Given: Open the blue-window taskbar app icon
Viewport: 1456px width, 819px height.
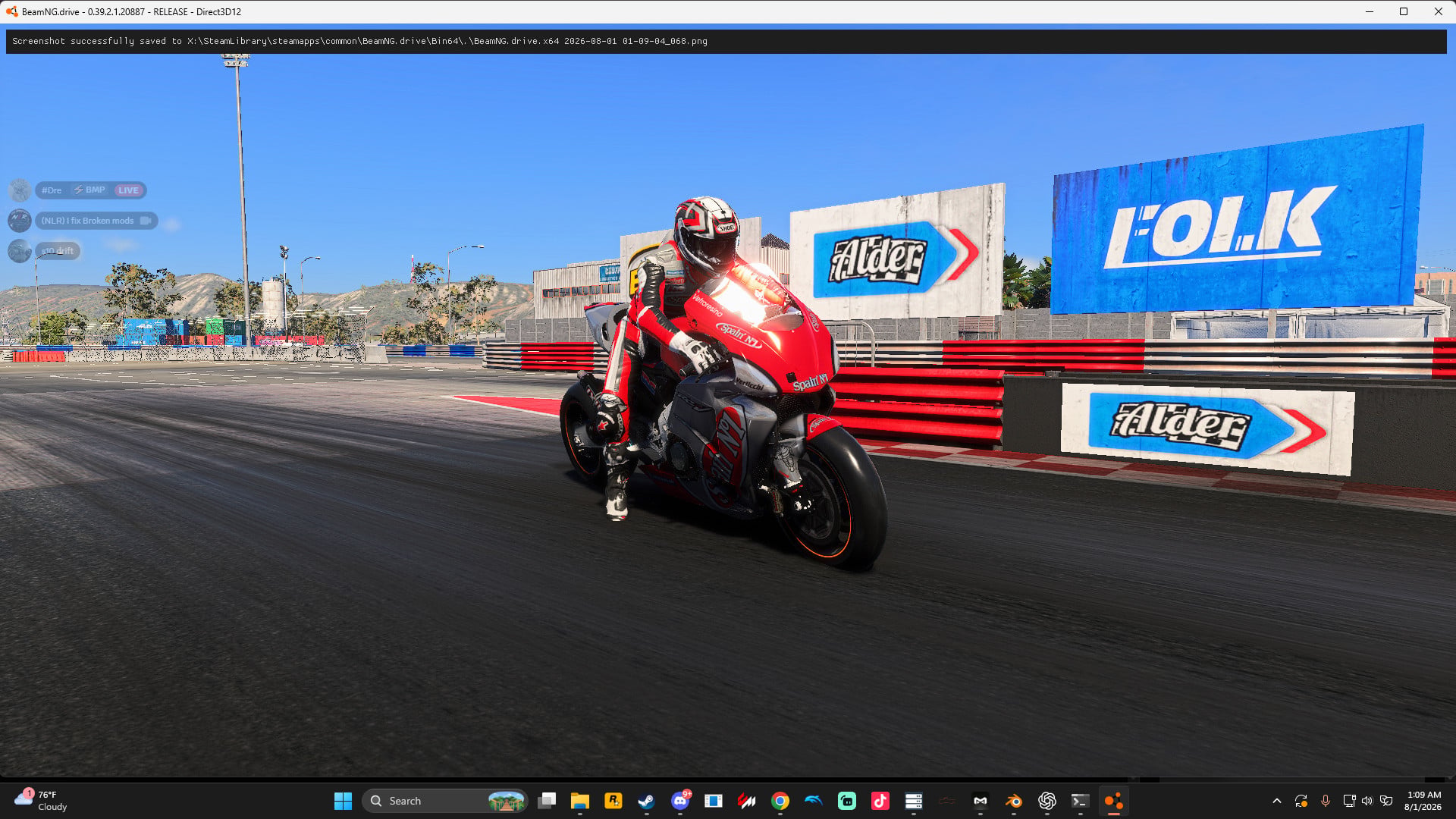Looking at the screenshot, I should tap(714, 801).
